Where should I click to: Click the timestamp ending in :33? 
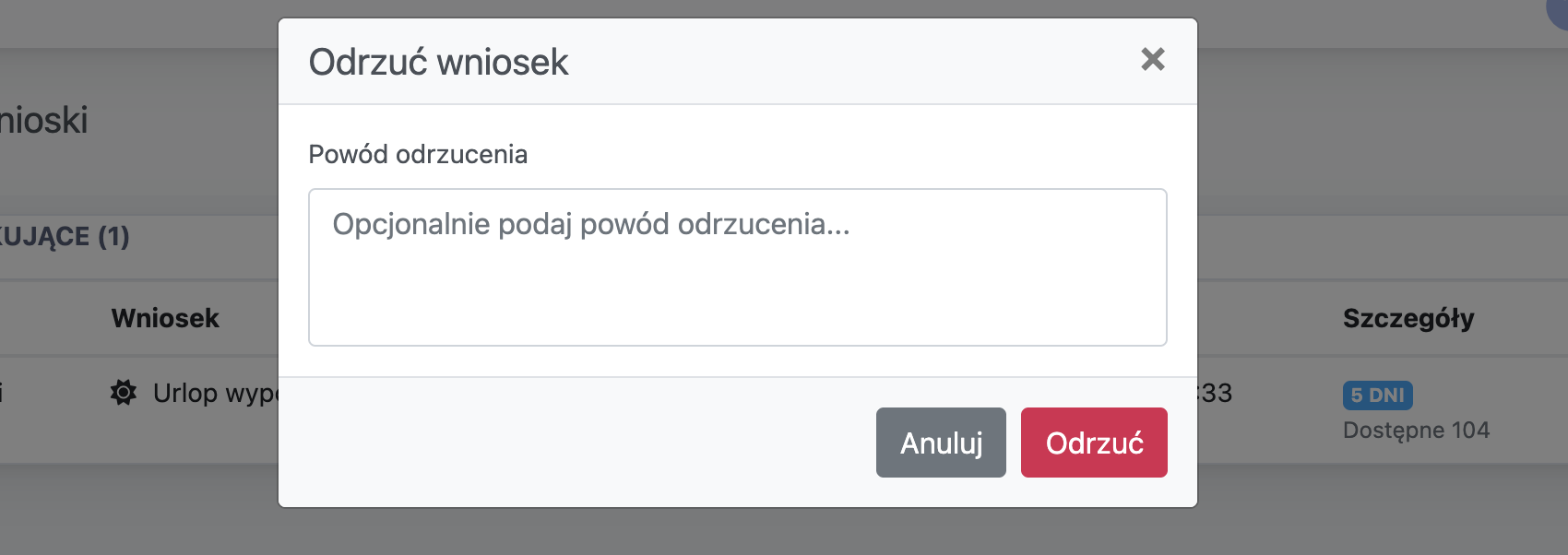[1216, 394]
